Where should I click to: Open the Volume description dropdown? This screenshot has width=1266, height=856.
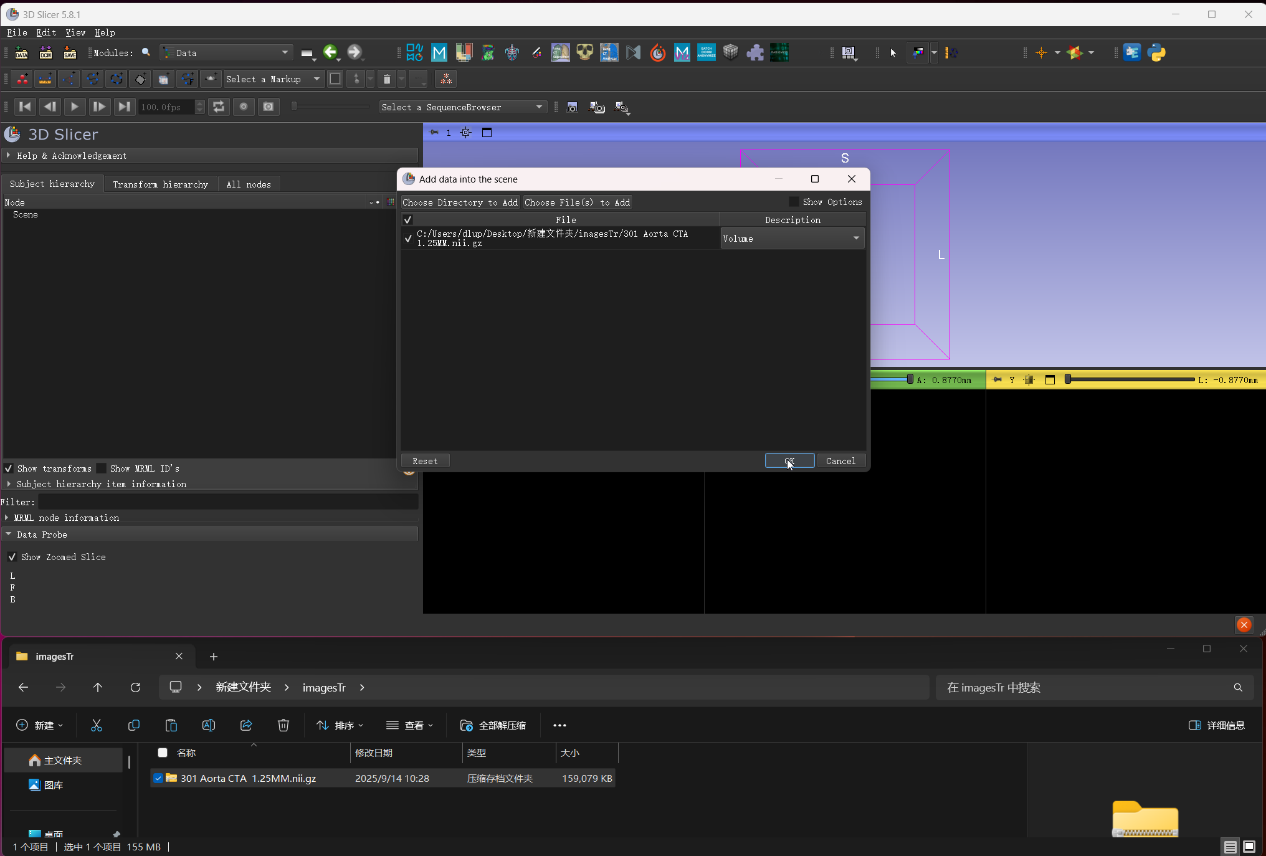(x=793, y=238)
